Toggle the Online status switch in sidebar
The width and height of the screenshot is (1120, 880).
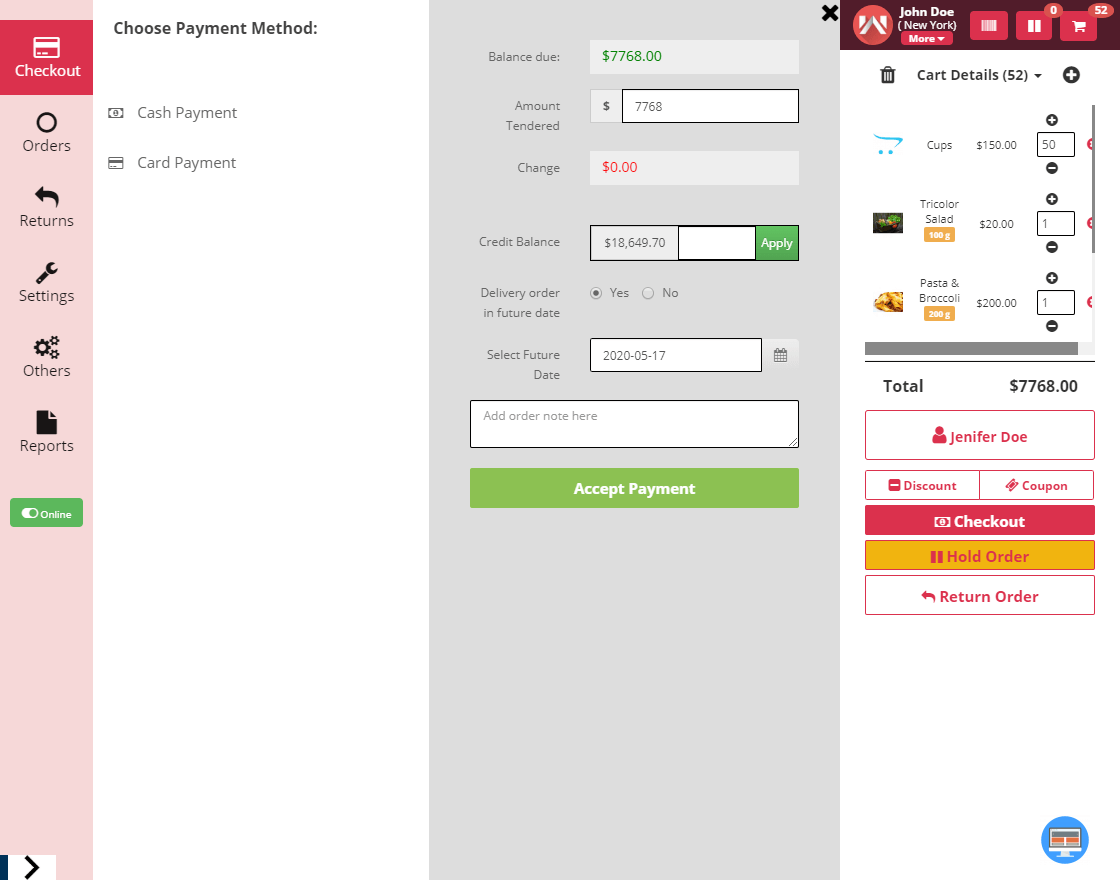pyautogui.click(x=46, y=512)
